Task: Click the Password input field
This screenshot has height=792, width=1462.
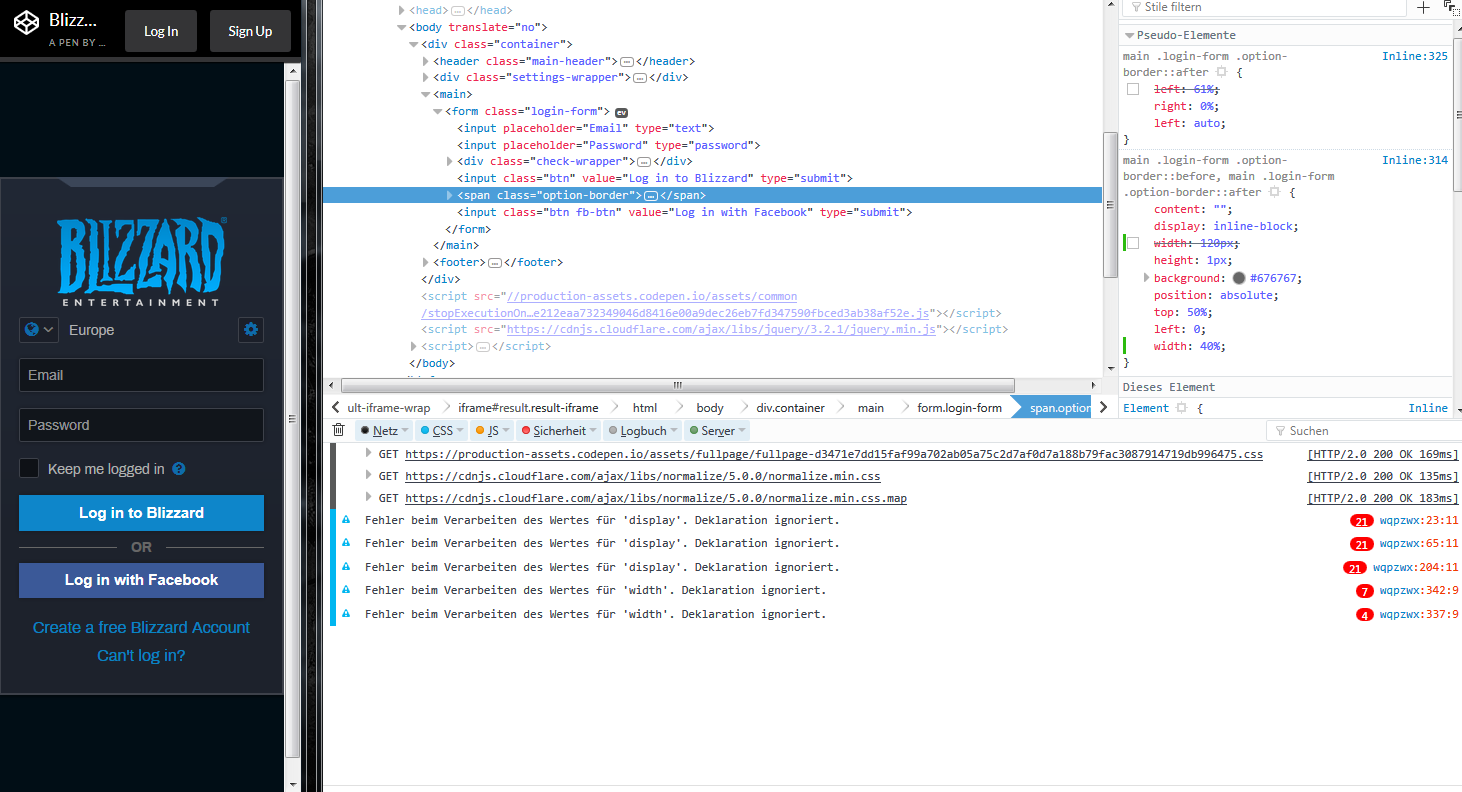Action: (141, 425)
